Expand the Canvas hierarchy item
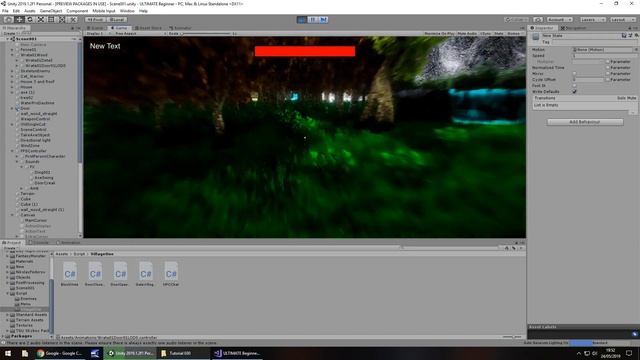Viewport: 640px width, 360px height. tap(12, 215)
